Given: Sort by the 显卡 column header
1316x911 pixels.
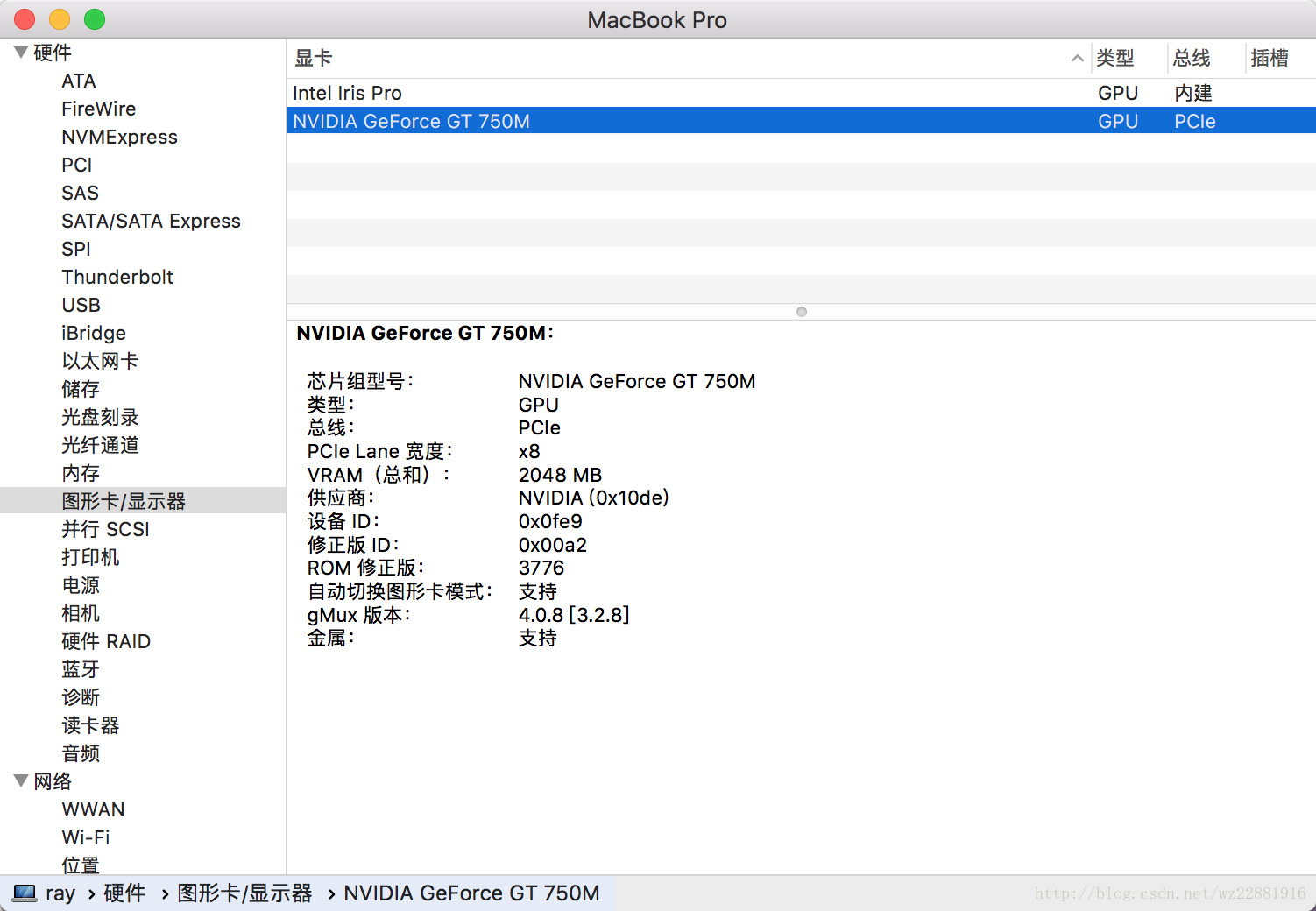Looking at the screenshot, I should 689,59.
